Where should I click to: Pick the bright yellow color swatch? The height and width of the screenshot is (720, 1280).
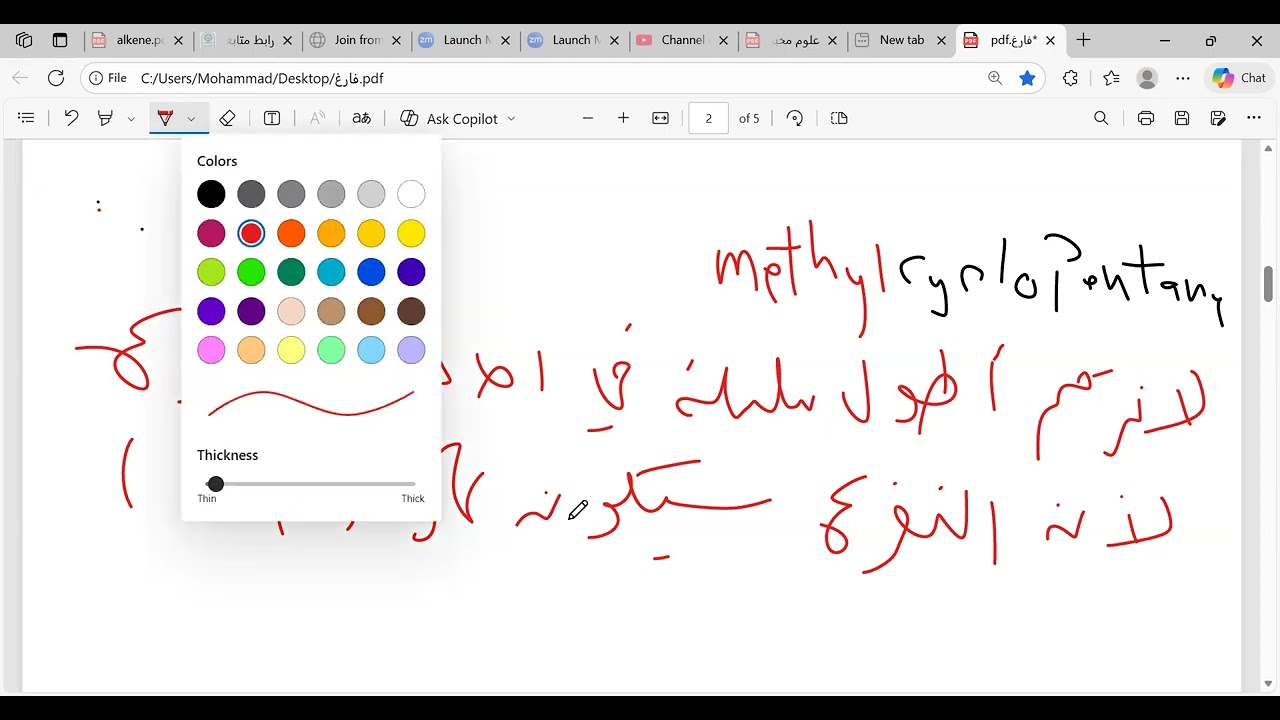(411, 233)
